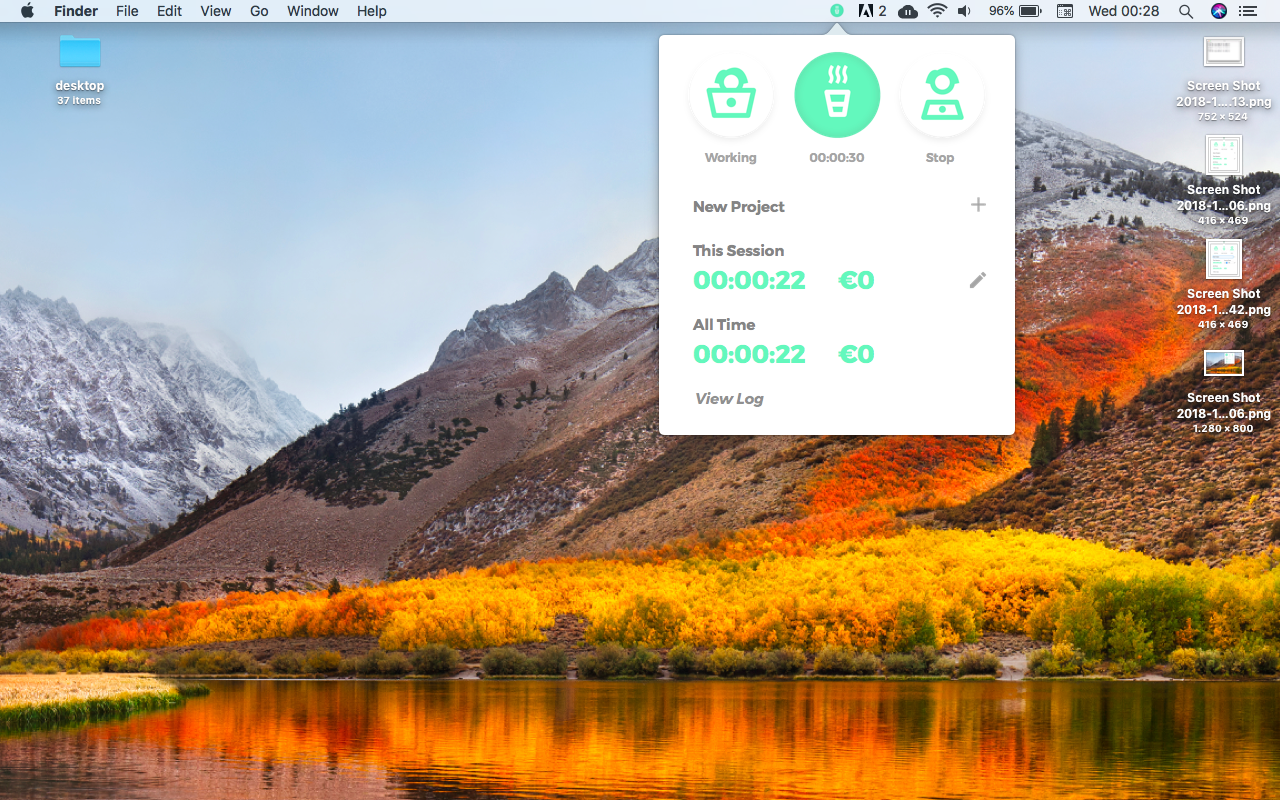Open the View menu
Screen dimensions: 1280x800
pos(215,11)
